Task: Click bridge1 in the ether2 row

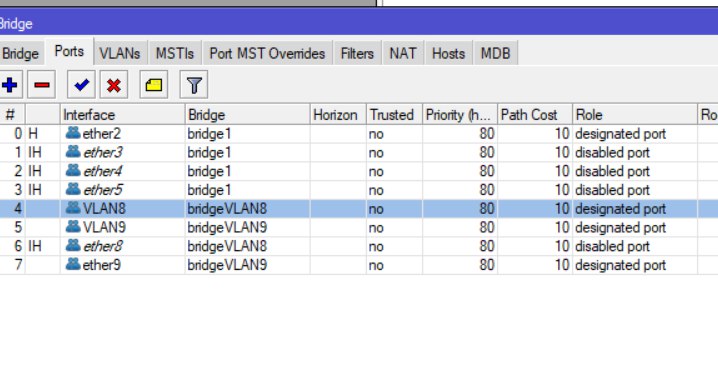Action: pyautogui.click(x=209, y=134)
